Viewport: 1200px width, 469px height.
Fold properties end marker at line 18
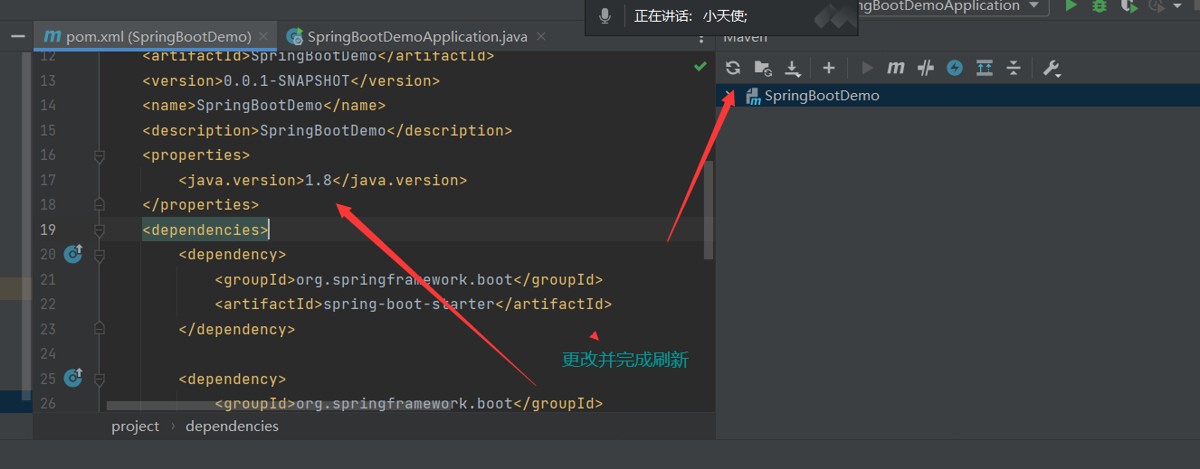point(99,205)
